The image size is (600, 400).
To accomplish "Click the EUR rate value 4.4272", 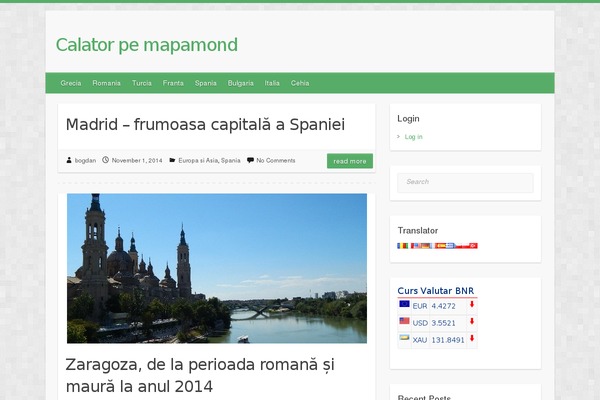I will pyautogui.click(x=443, y=306).
